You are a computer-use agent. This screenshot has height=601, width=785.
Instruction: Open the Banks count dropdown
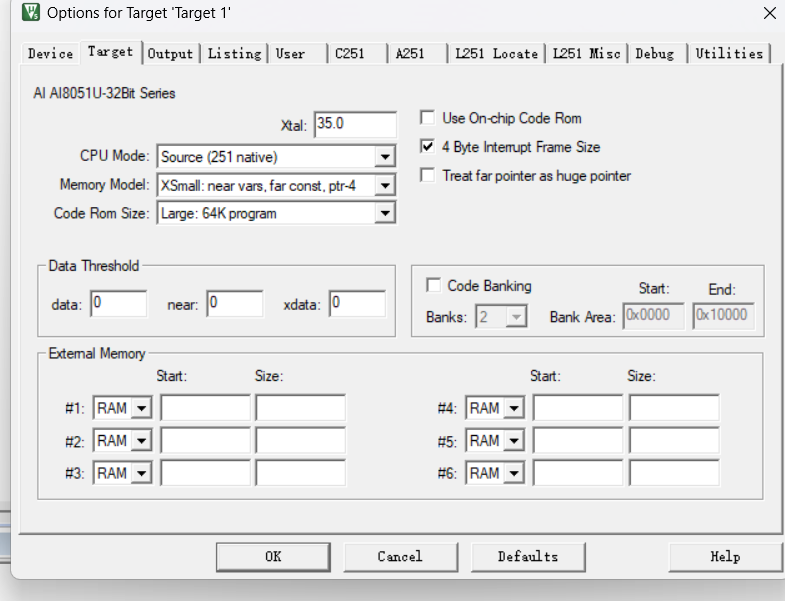coord(516,317)
